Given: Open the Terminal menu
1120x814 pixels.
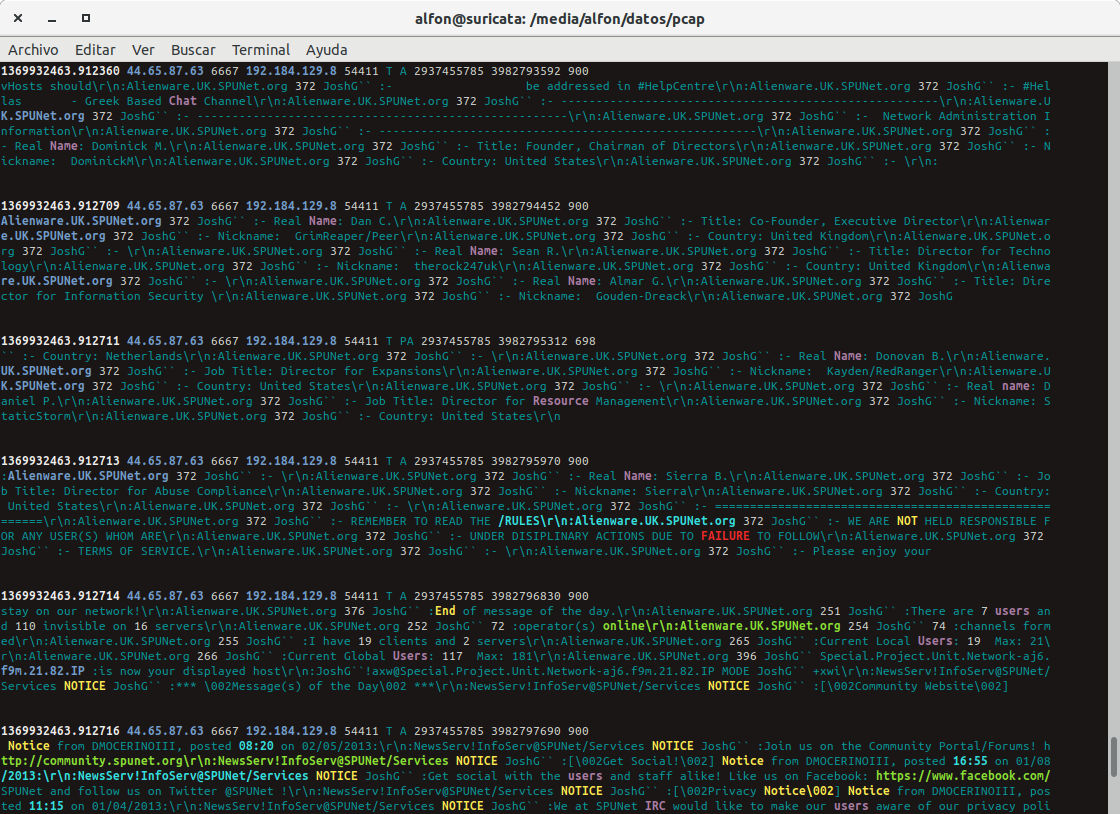Looking at the screenshot, I should point(261,50).
